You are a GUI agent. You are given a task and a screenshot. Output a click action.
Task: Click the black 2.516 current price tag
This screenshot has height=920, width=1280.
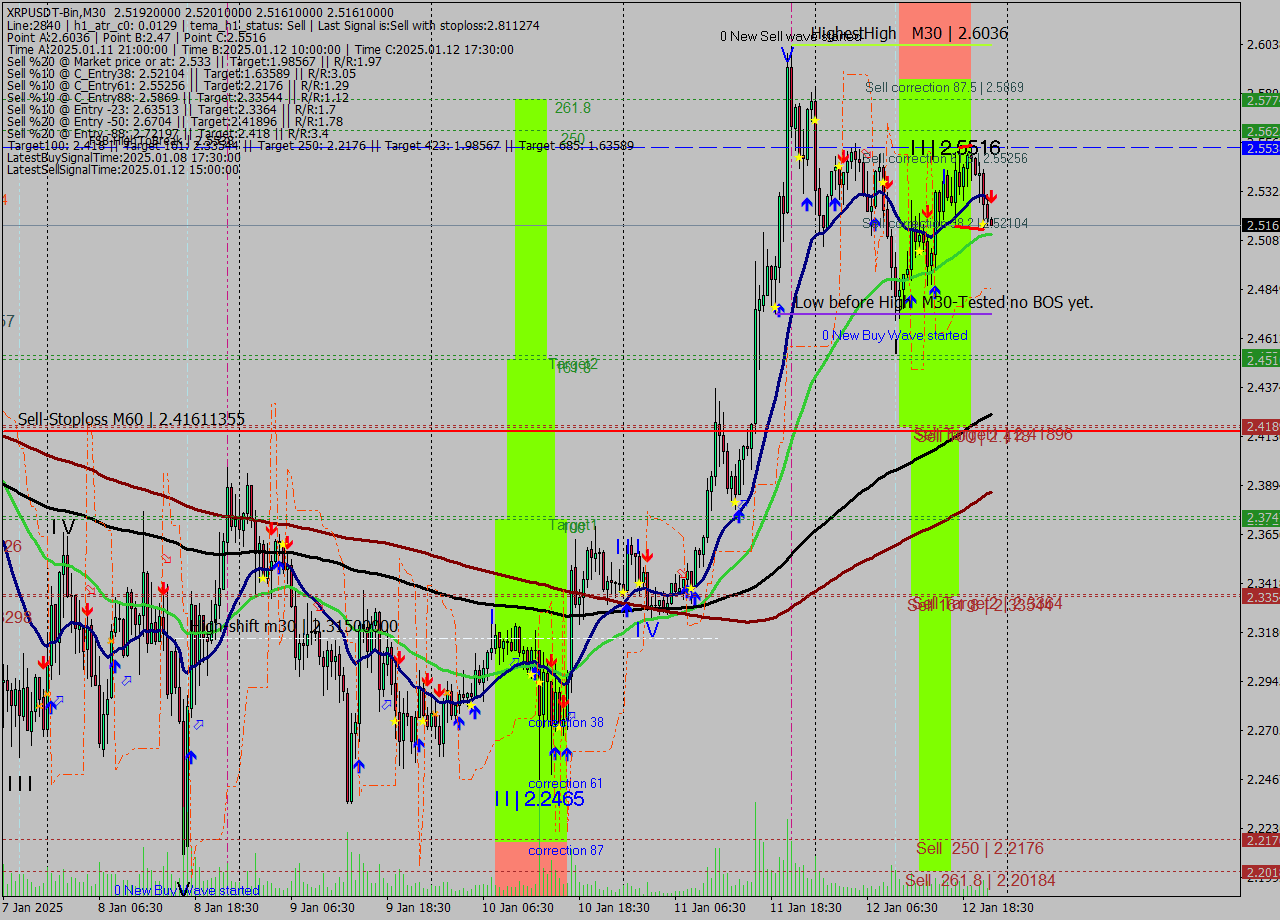point(1260,225)
